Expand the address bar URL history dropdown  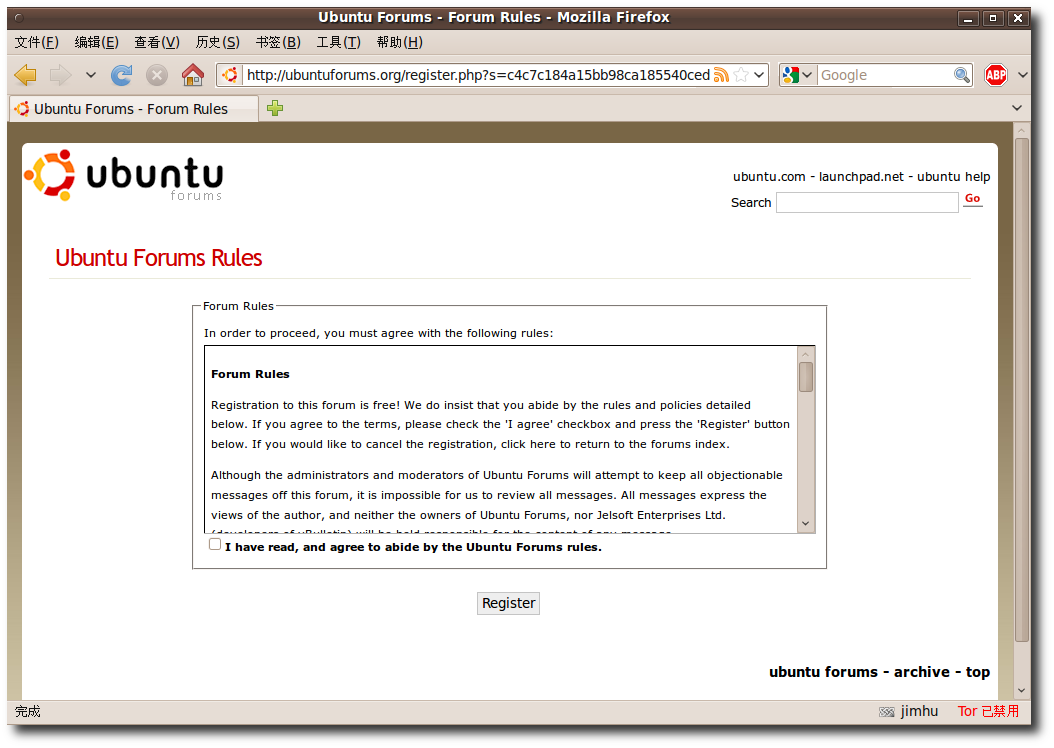(x=759, y=75)
